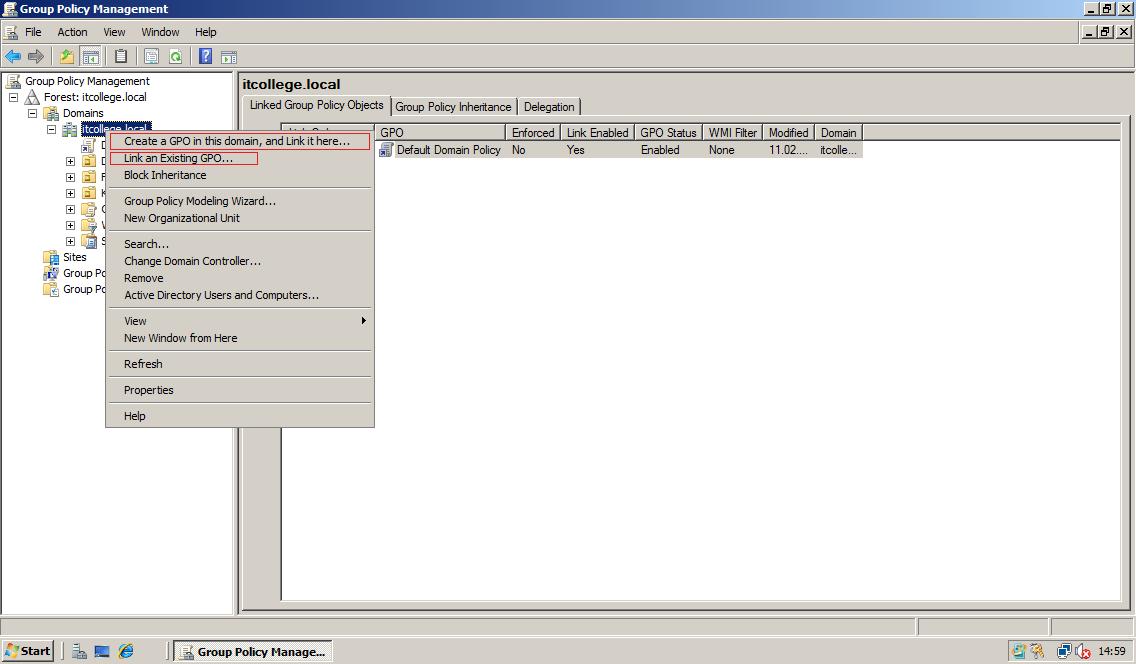Sort by the Enforced column header
This screenshot has width=1136, height=664.
pyautogui.click(x=533, y=133)
